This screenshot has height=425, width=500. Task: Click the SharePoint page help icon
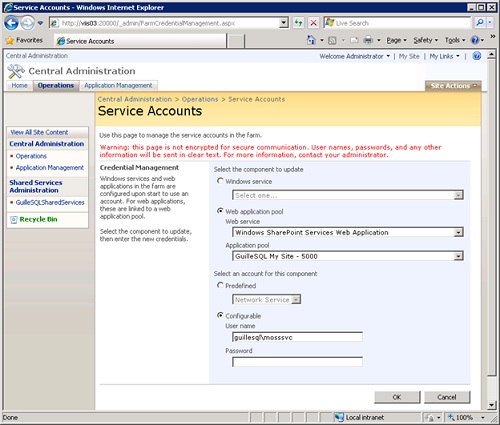click(x=477, y=56)
